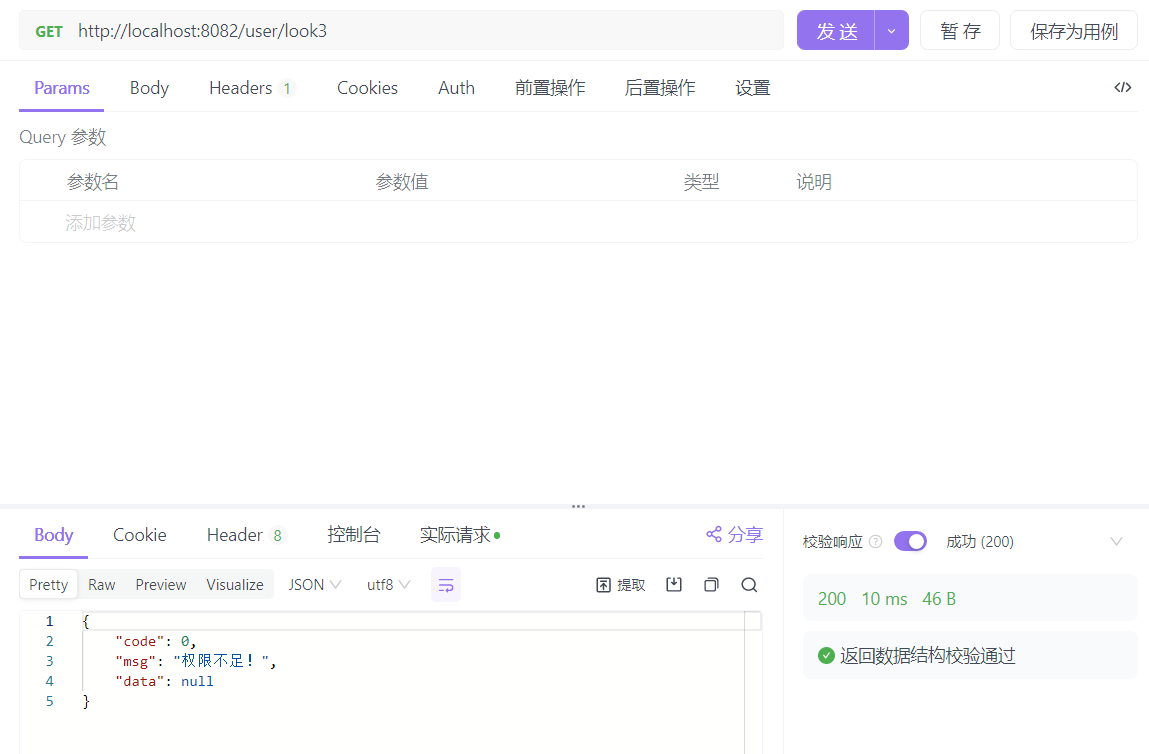Click the "data": null line
Screen dimensions: 1149x754
(x=164, y=681)
